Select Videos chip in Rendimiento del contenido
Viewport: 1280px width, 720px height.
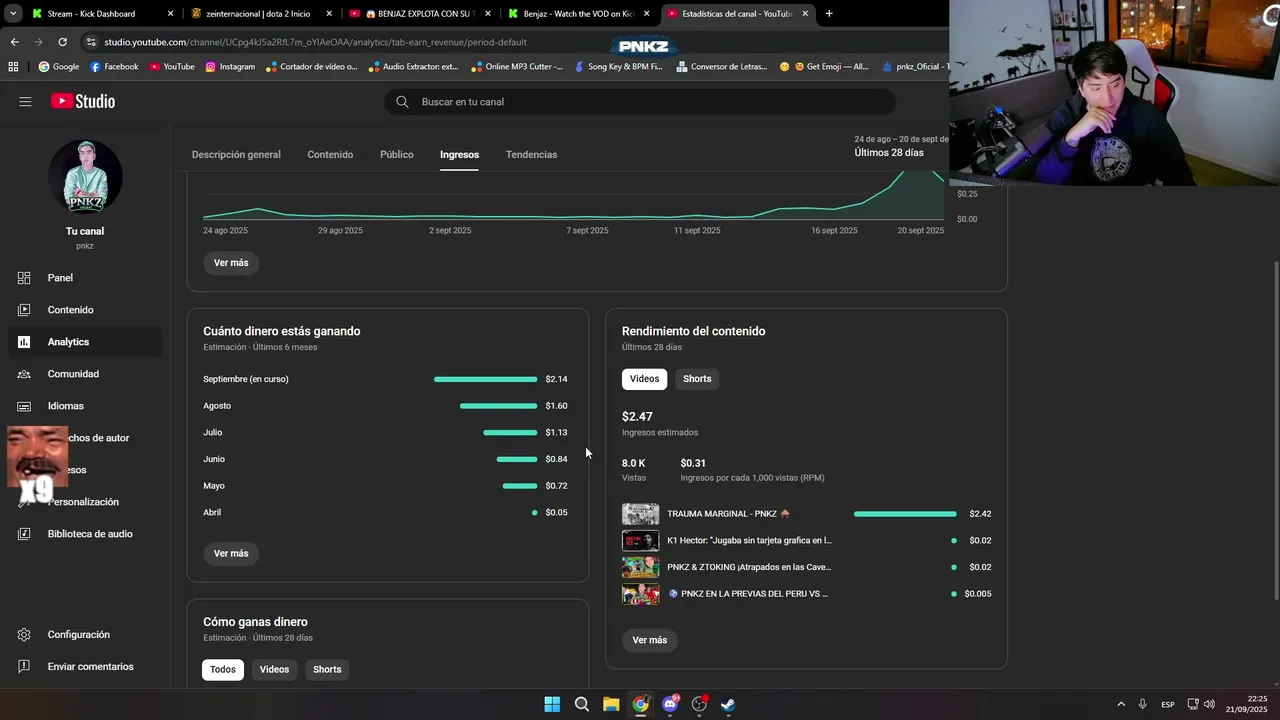click(x=644, y=379)
